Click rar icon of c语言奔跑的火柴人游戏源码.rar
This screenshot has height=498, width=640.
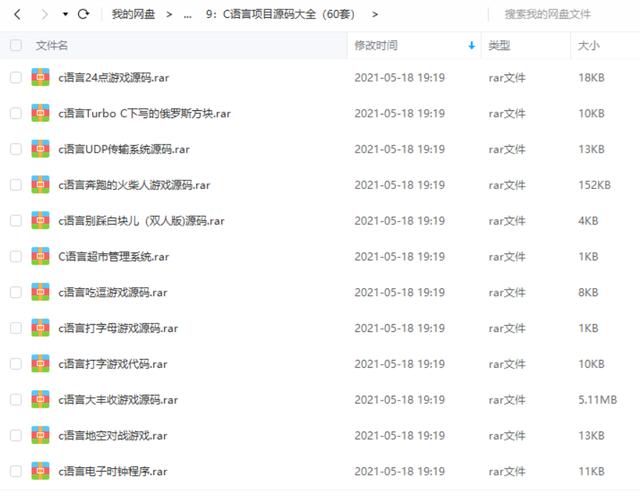(40, 185)
